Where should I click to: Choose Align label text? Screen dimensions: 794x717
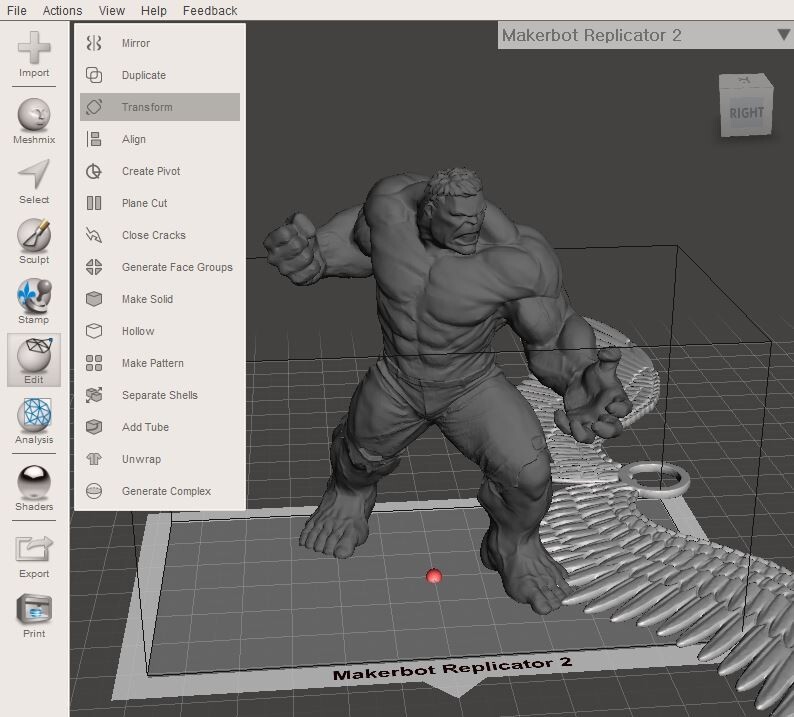click(134, 139)
